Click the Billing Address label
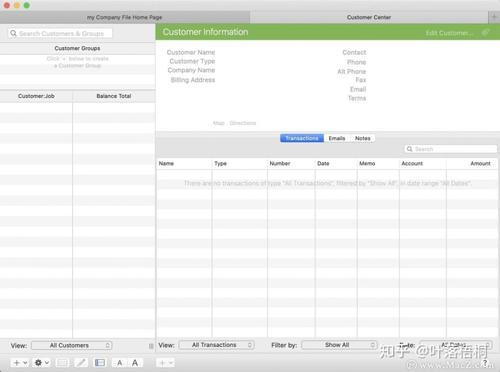 [193, 80]
